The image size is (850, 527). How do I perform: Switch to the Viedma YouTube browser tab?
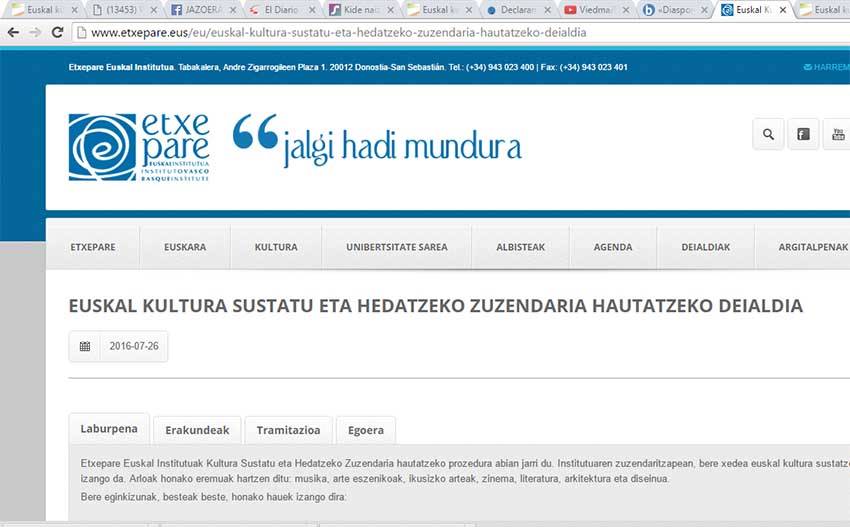click(x=597, y=10)
